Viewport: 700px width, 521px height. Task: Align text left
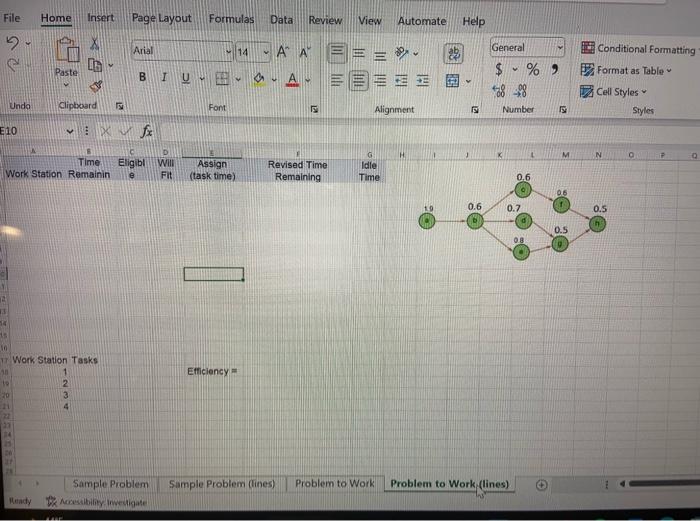click(x=337, y=81)
